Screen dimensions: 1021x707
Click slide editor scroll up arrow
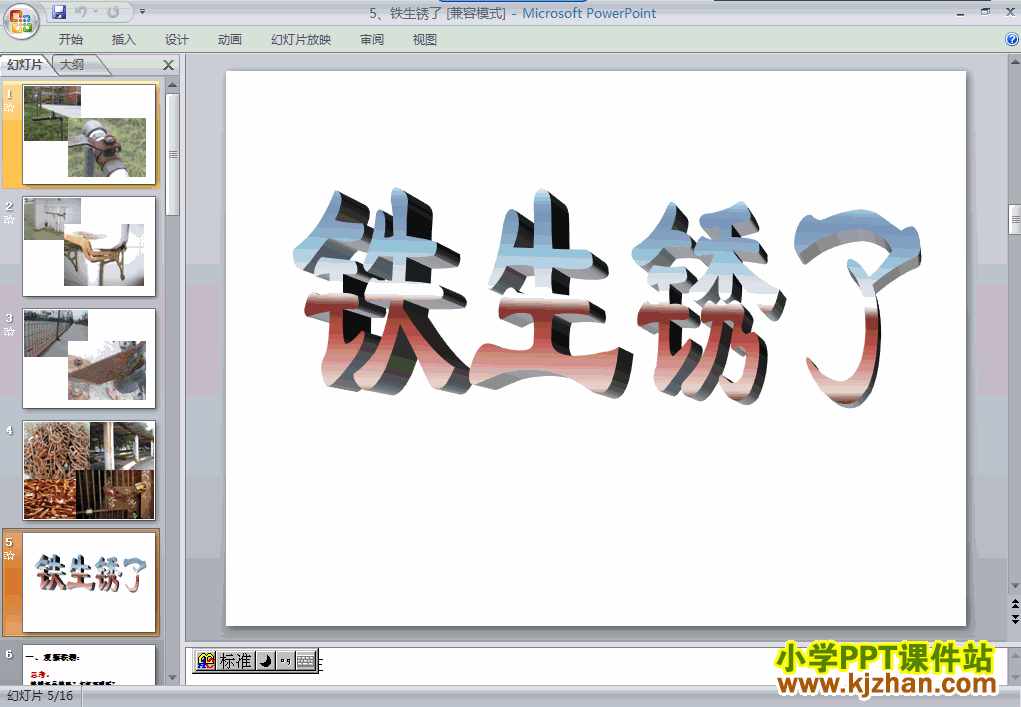pyautogui.click(x=1014, y=62)
